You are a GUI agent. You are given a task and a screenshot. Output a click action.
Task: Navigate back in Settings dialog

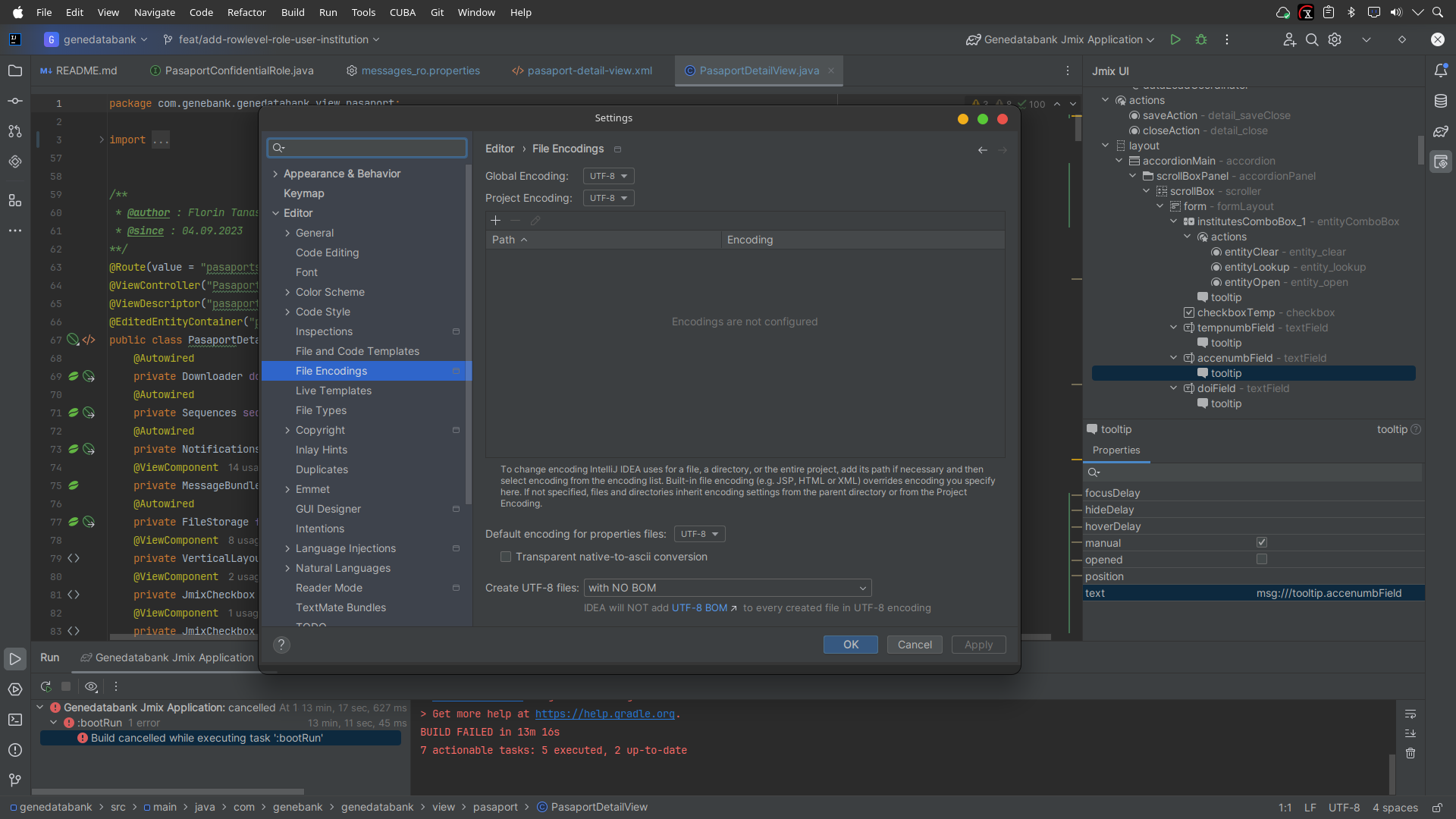983,150
